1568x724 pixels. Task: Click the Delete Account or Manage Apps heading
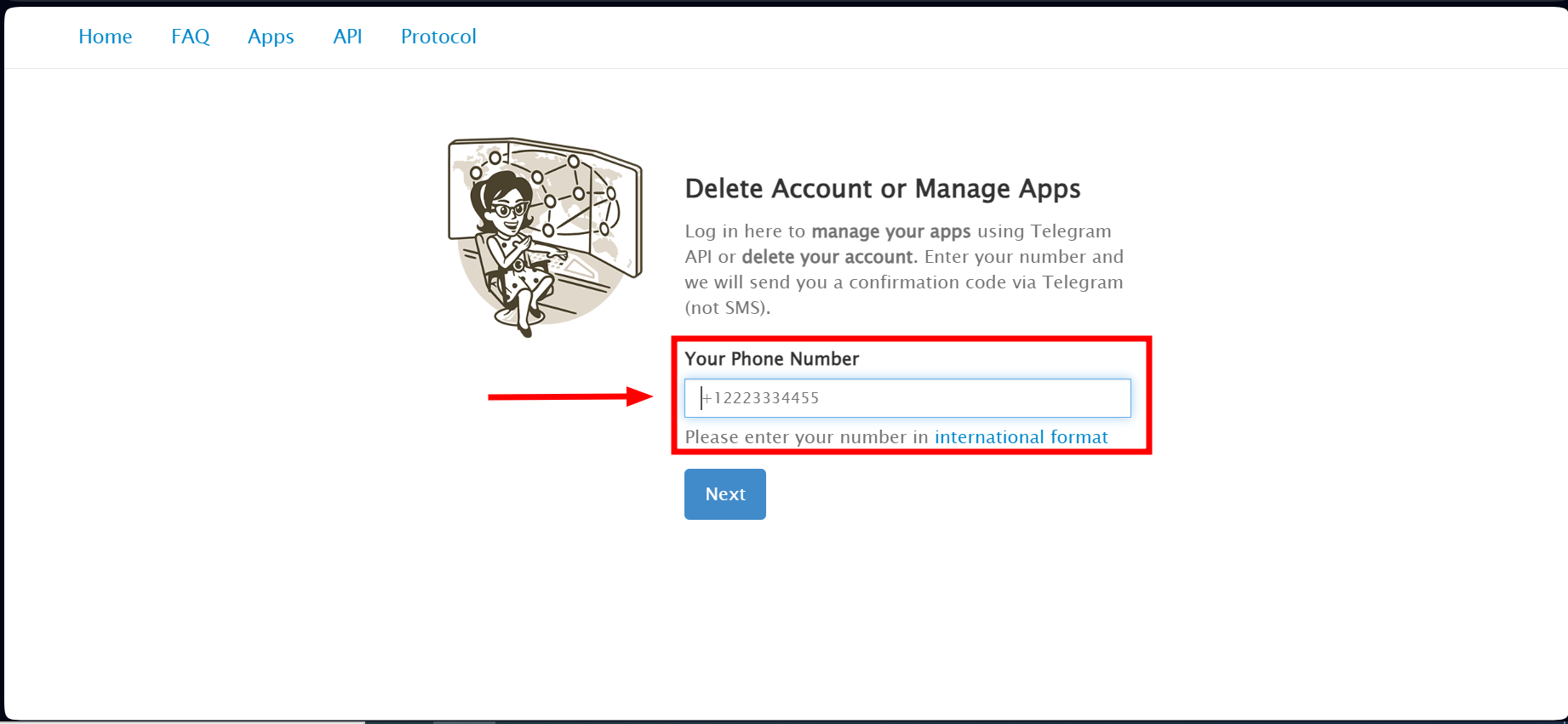pos(883,188)
